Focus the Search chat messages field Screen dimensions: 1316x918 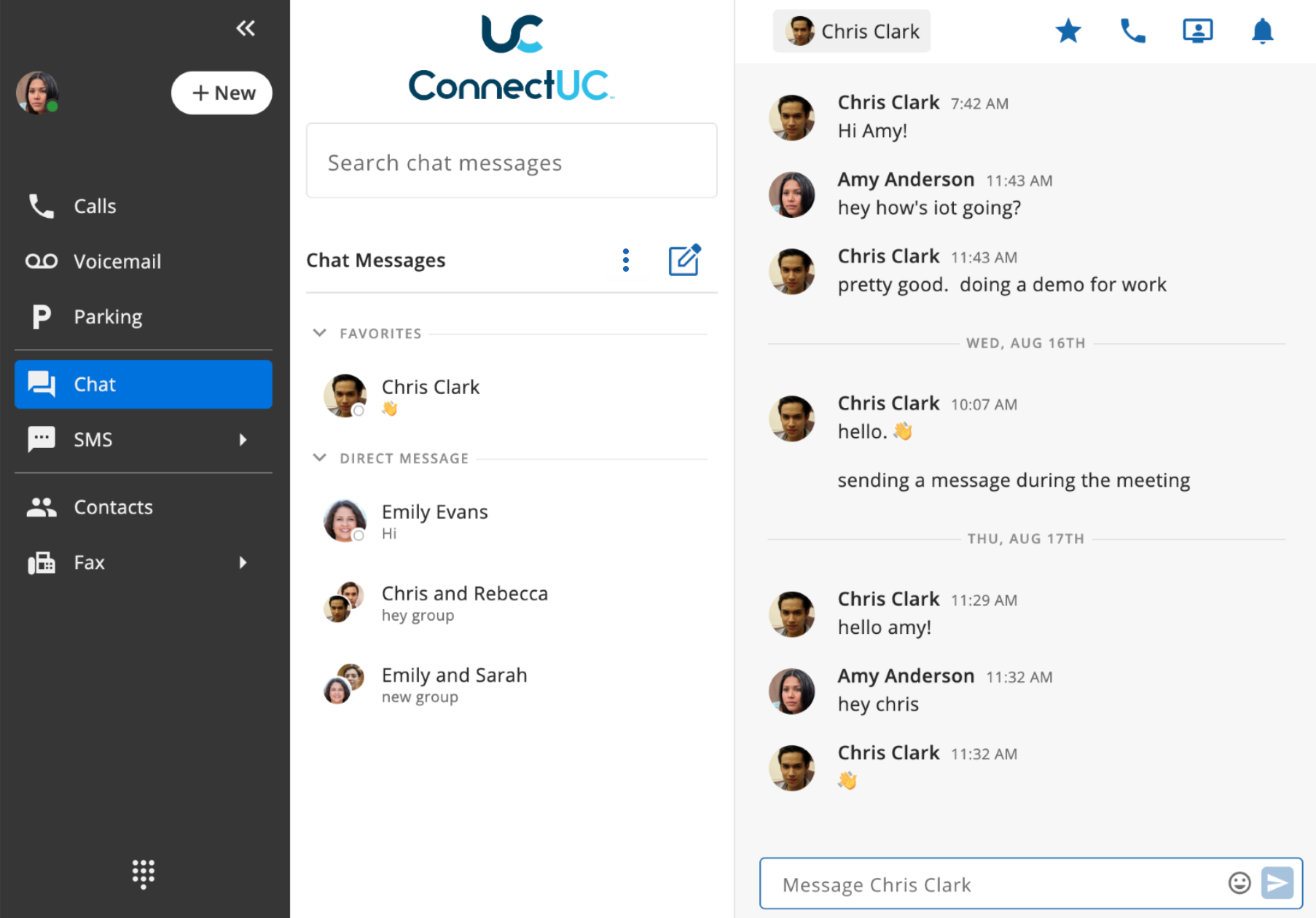[x=512, y=161]
